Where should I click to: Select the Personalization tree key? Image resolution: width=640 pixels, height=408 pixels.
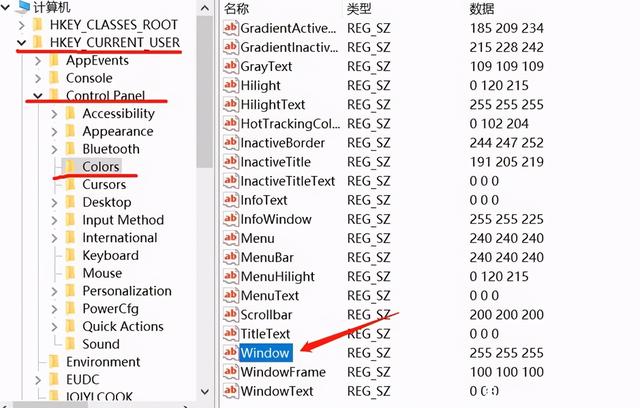click(x=127, y=291)
